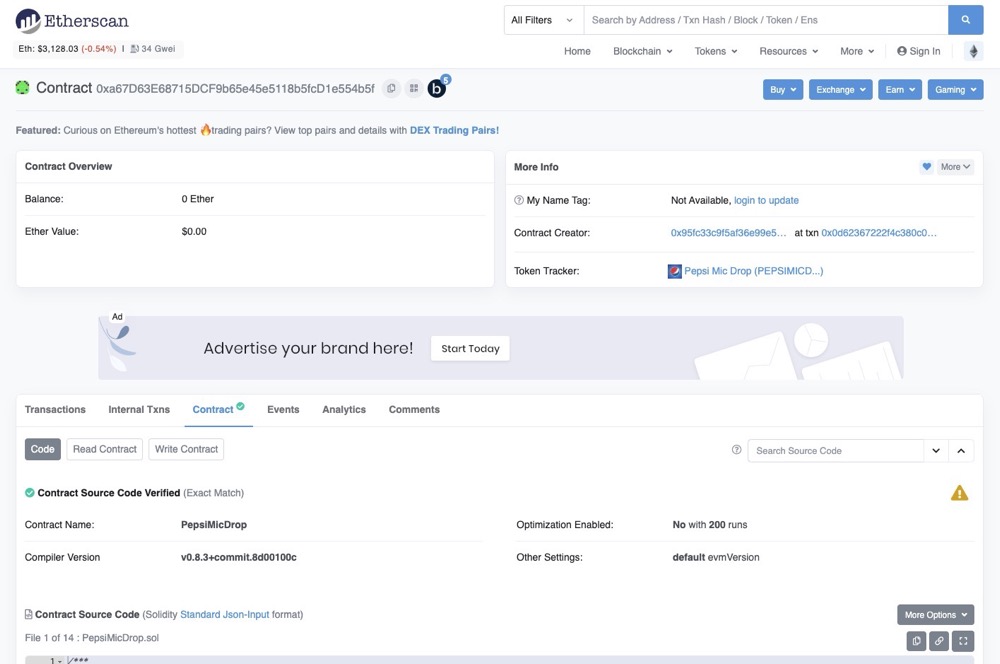Click 'No with 200 runs' optimization value
The width and height of the screenshot is (1000, 664).
(x=710, y=524)
